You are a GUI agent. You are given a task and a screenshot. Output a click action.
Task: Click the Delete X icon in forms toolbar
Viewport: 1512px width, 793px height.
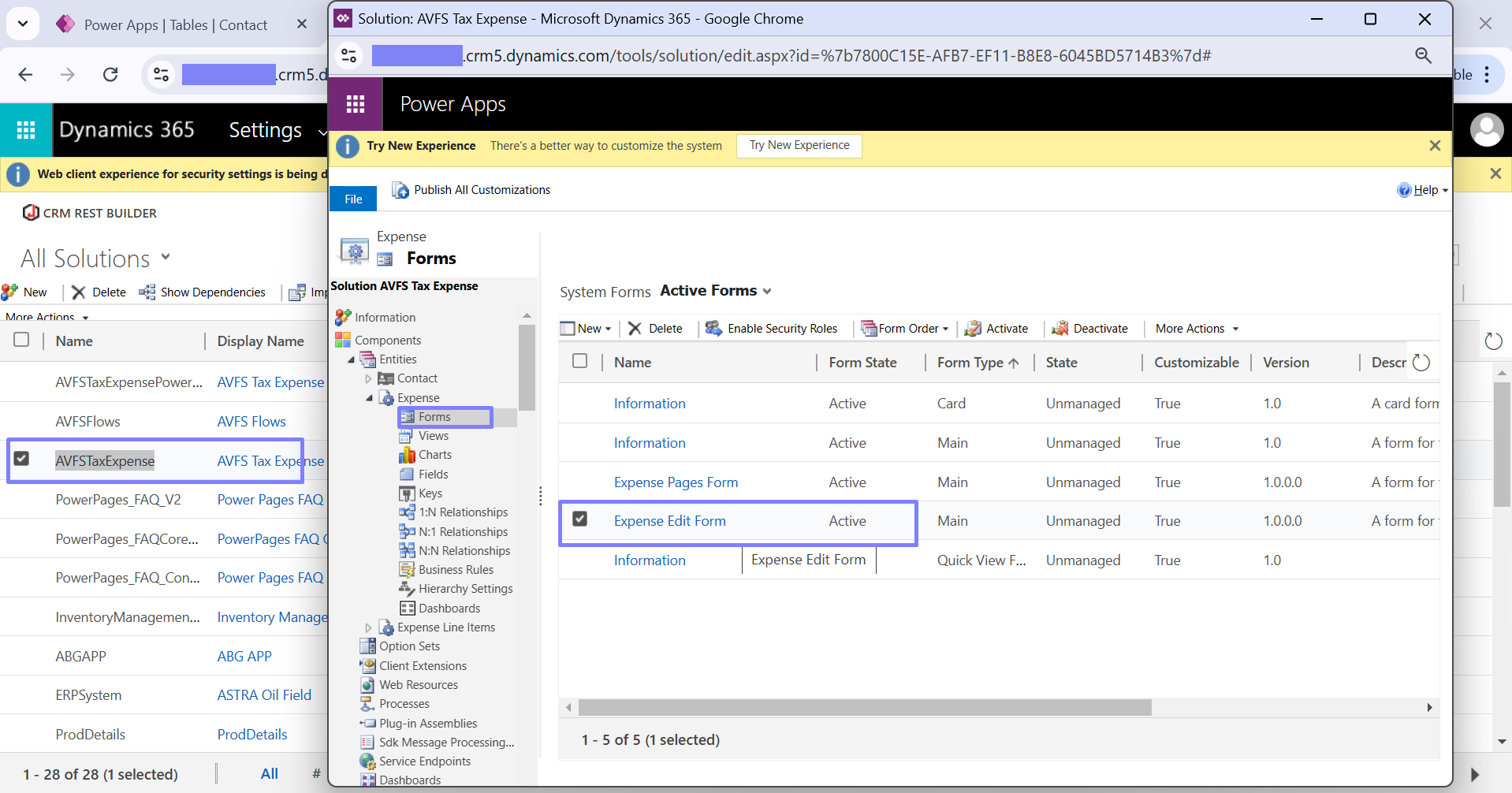coord(635,329)
